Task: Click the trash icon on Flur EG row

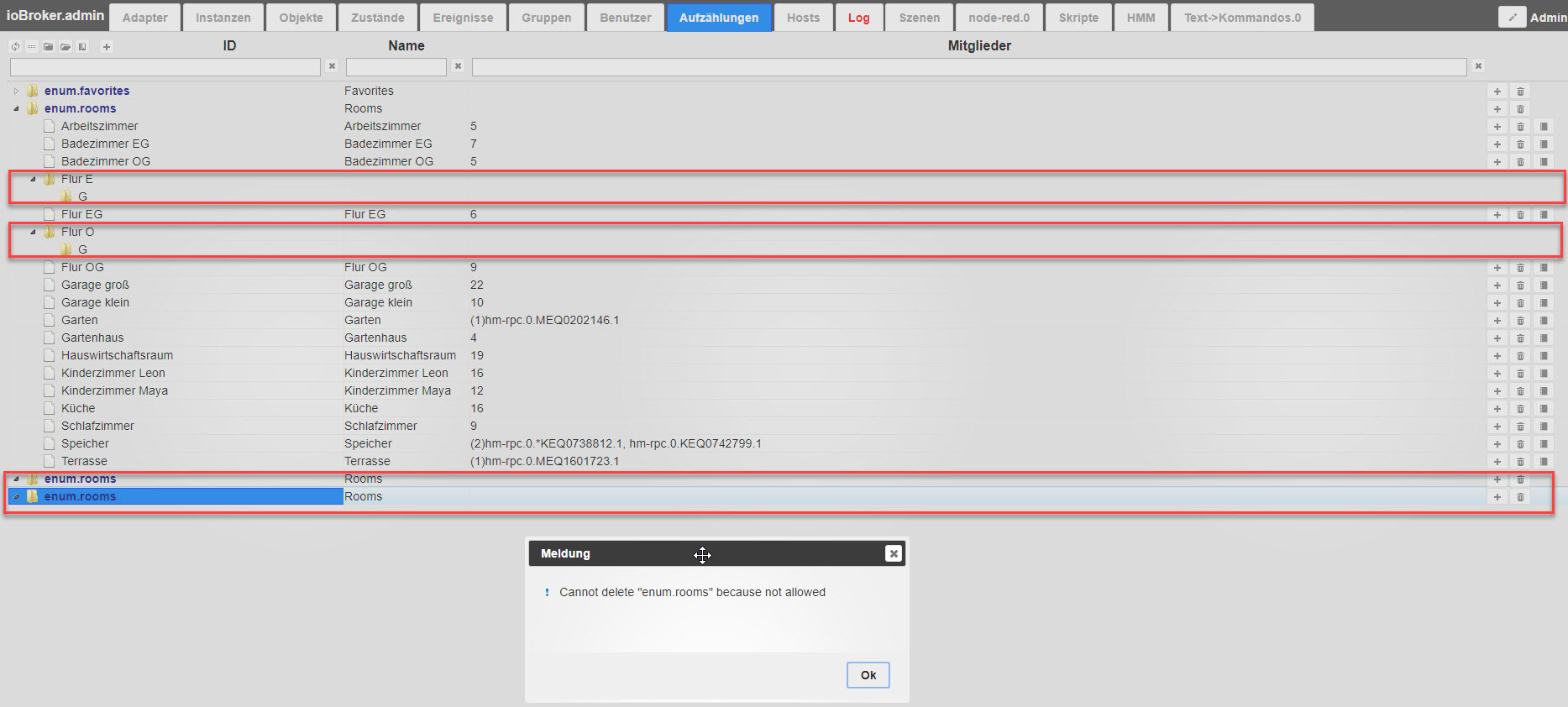Action: [1520, 215]
